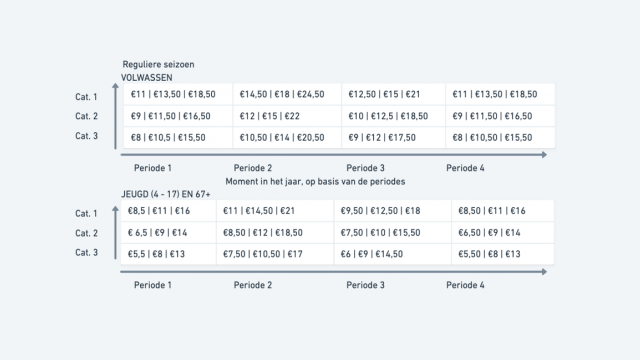This screenshot has height=360, width=640.
Task: Click the €12 | €15 | €22 cell
Action: coord(287,116)
